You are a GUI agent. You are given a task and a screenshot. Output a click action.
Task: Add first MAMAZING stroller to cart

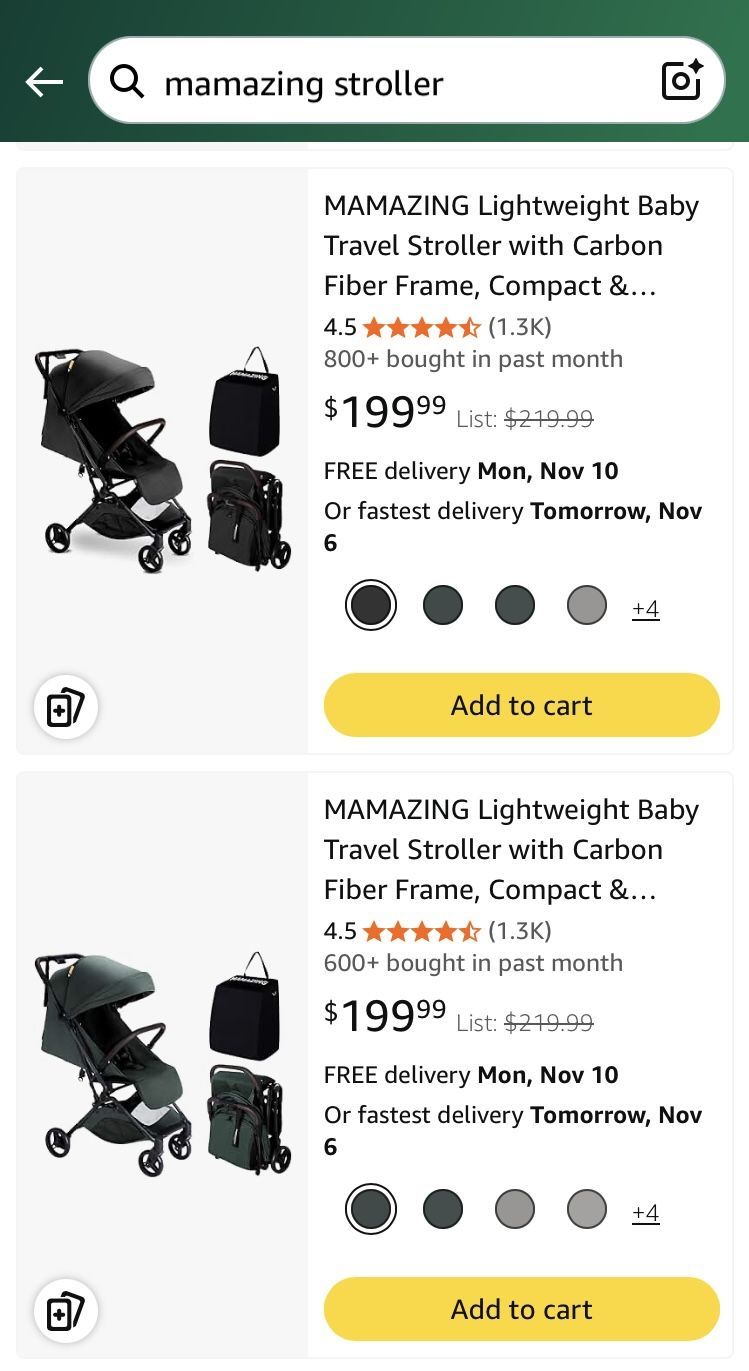(x=521, y=705)
